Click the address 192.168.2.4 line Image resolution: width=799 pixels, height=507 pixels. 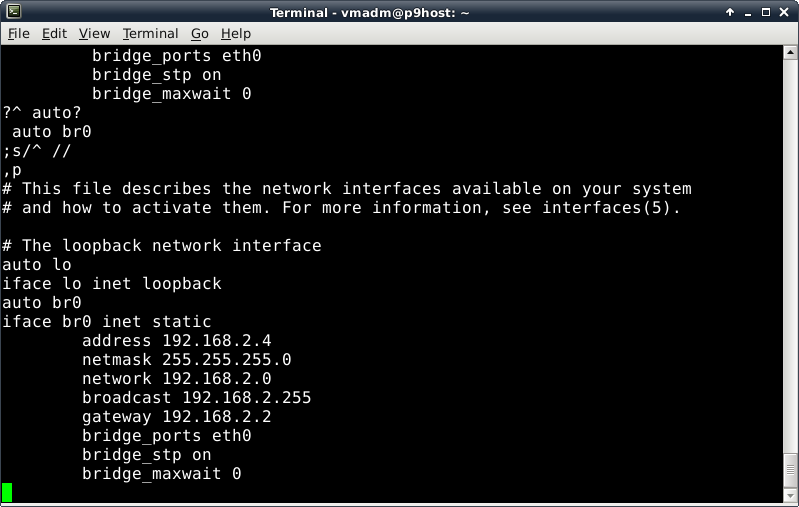pos(176,340)
